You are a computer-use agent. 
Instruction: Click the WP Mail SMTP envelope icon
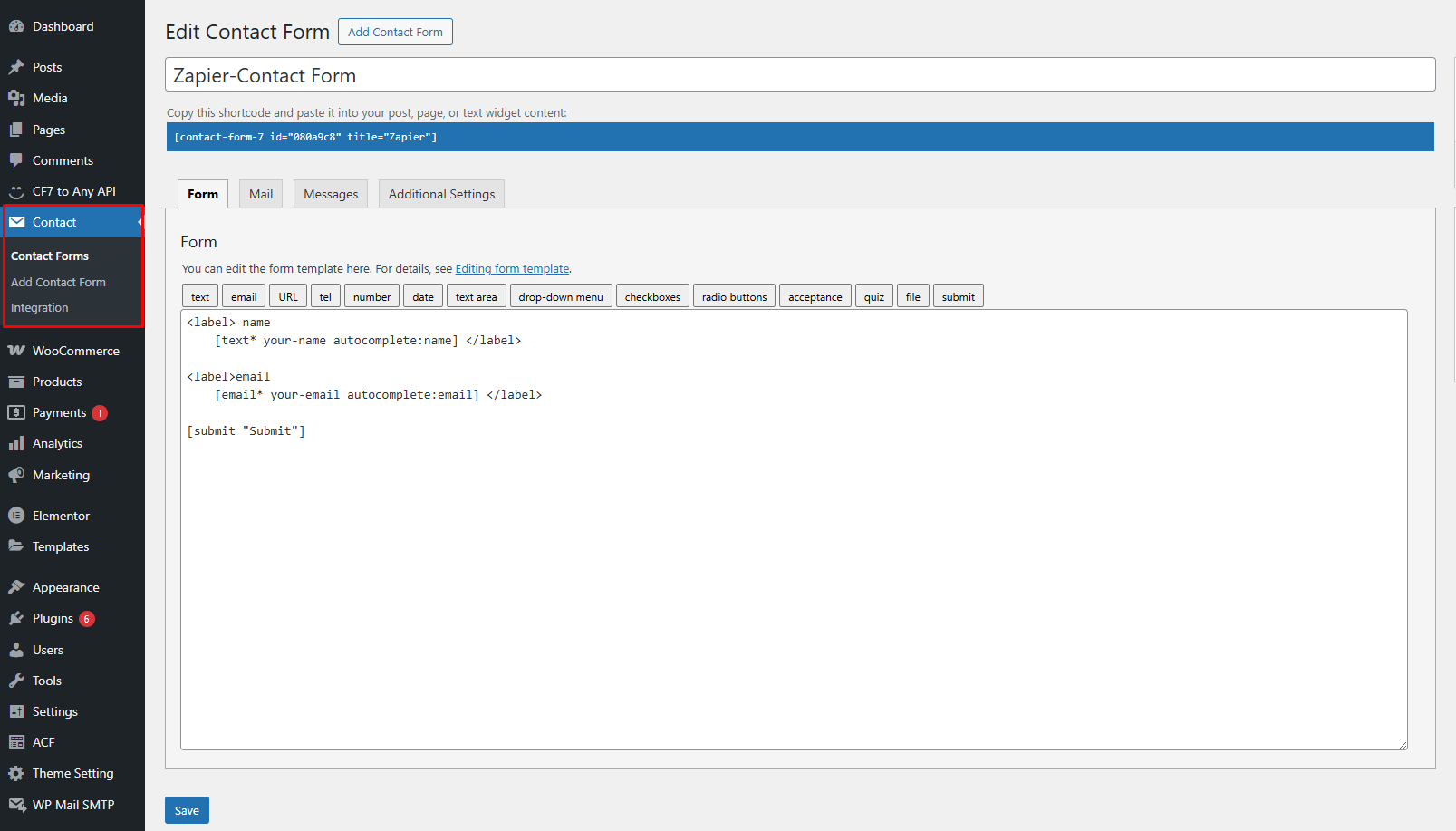(16, 805)
